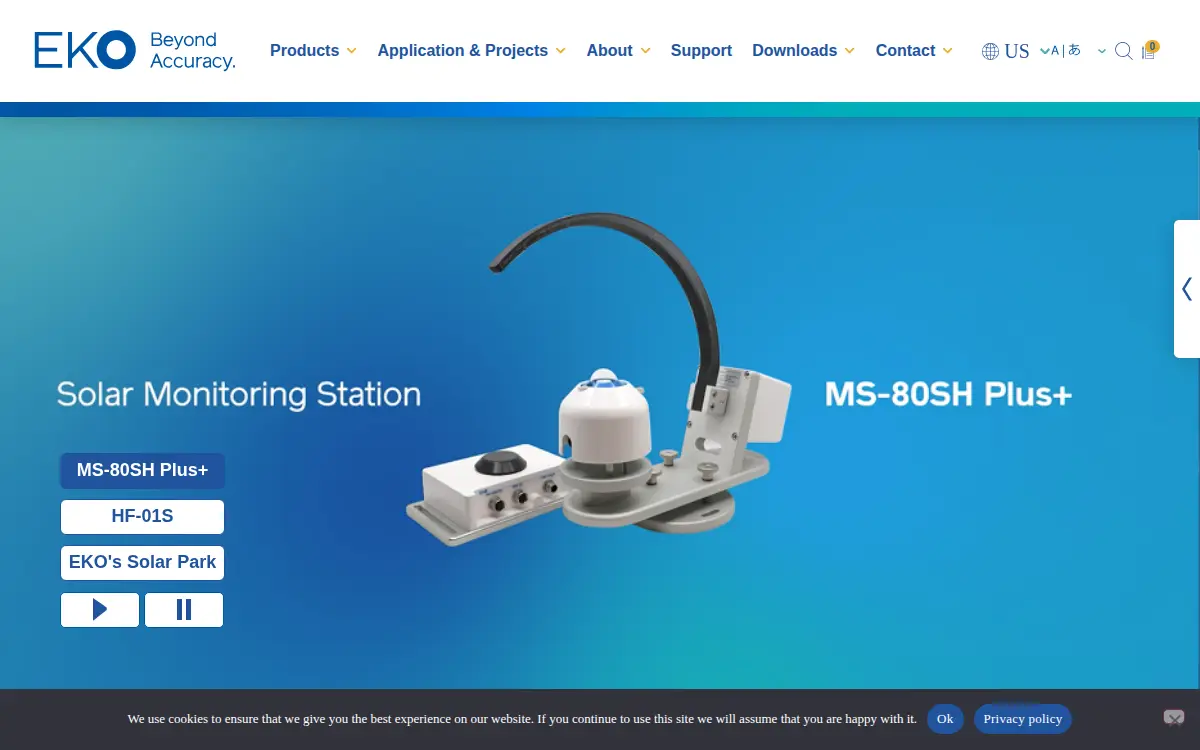
Task: Select the MS-80SH Plus+ slide button
Action: [142, 471]
